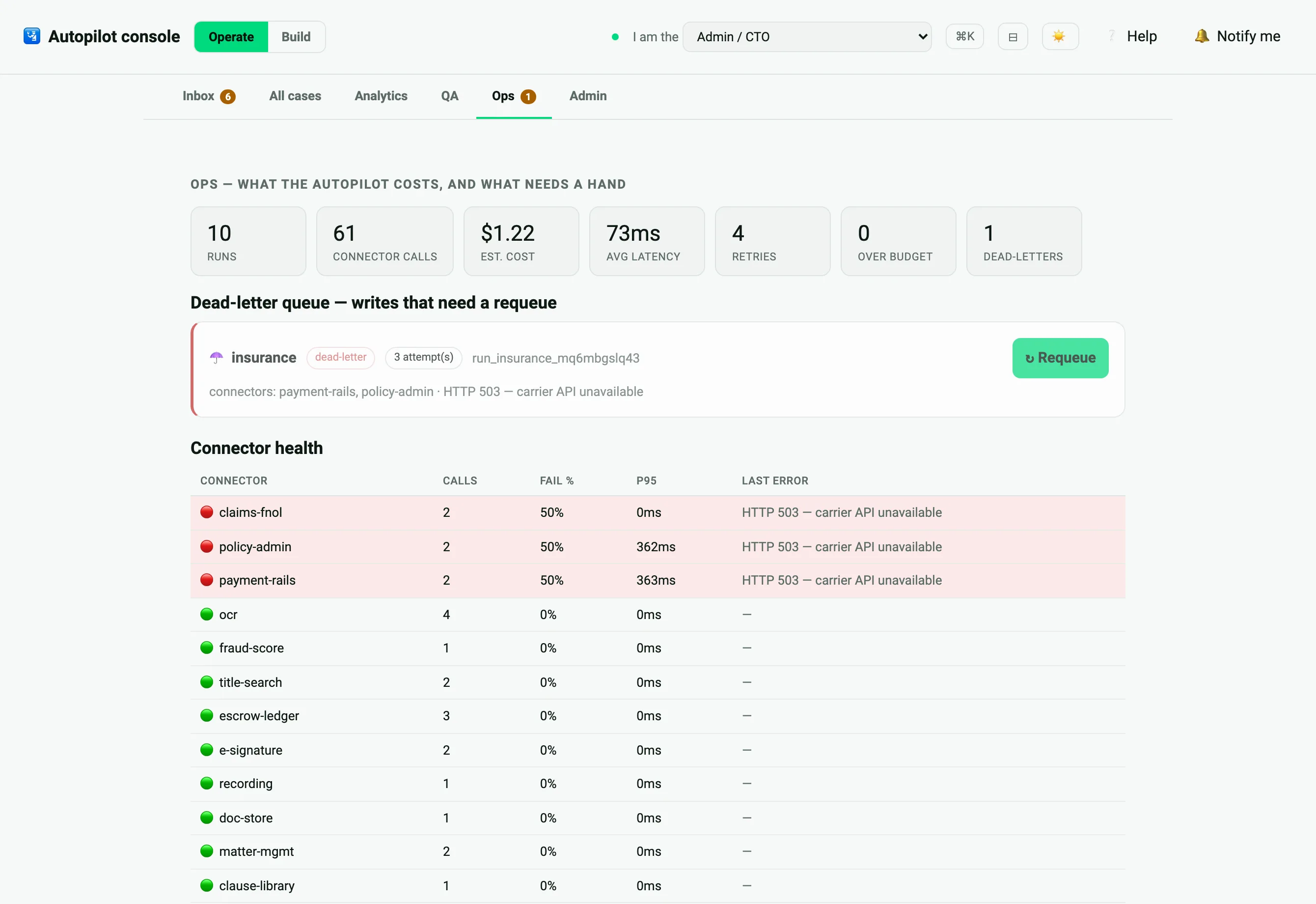Switch to Build mode

[x=296, y=37]
